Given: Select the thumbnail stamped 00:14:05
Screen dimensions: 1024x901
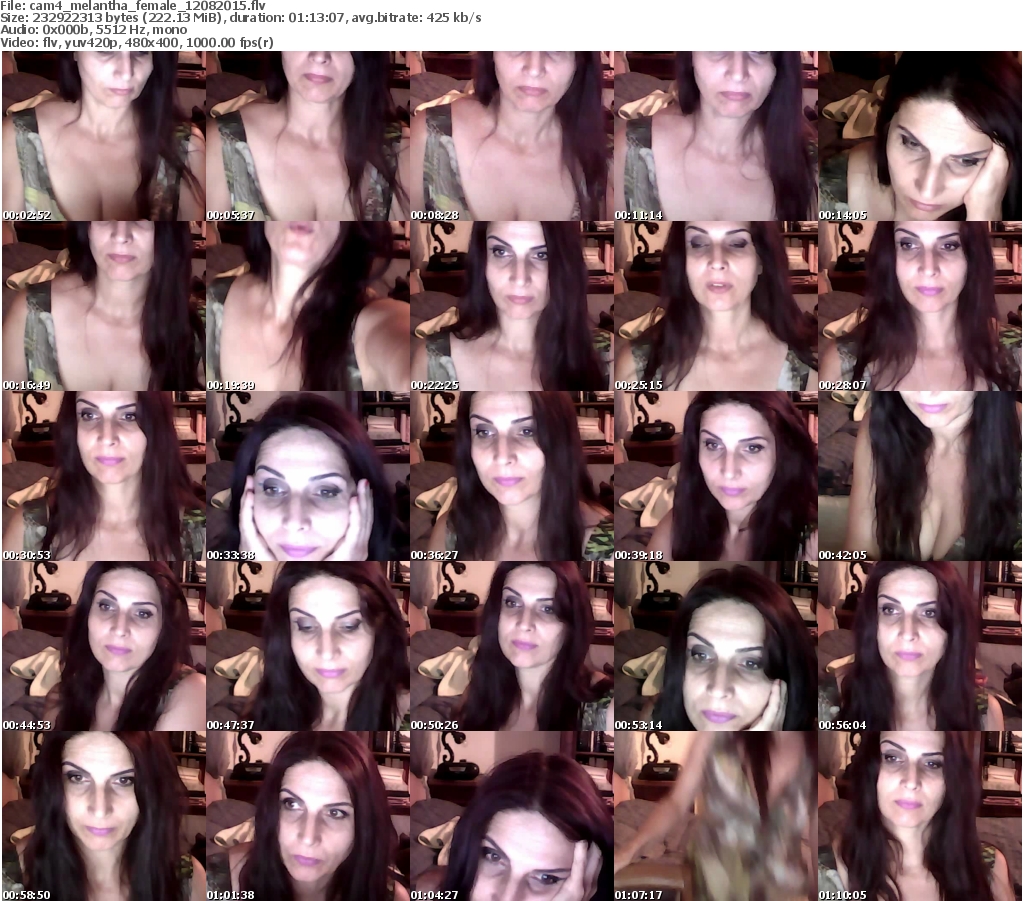Looking at the screenshot, I should click(920, 136).
